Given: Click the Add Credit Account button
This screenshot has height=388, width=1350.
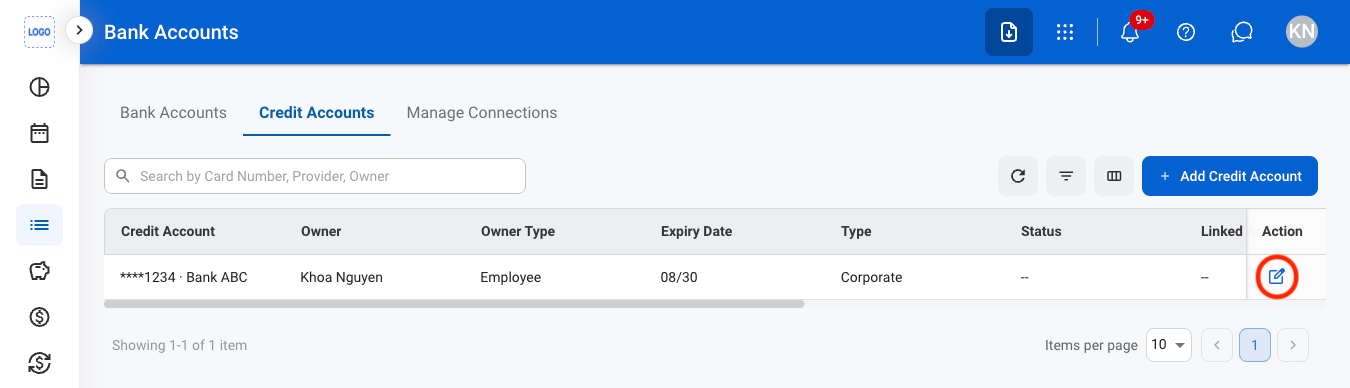Looking at the screenshot, I should point(1230,176).
